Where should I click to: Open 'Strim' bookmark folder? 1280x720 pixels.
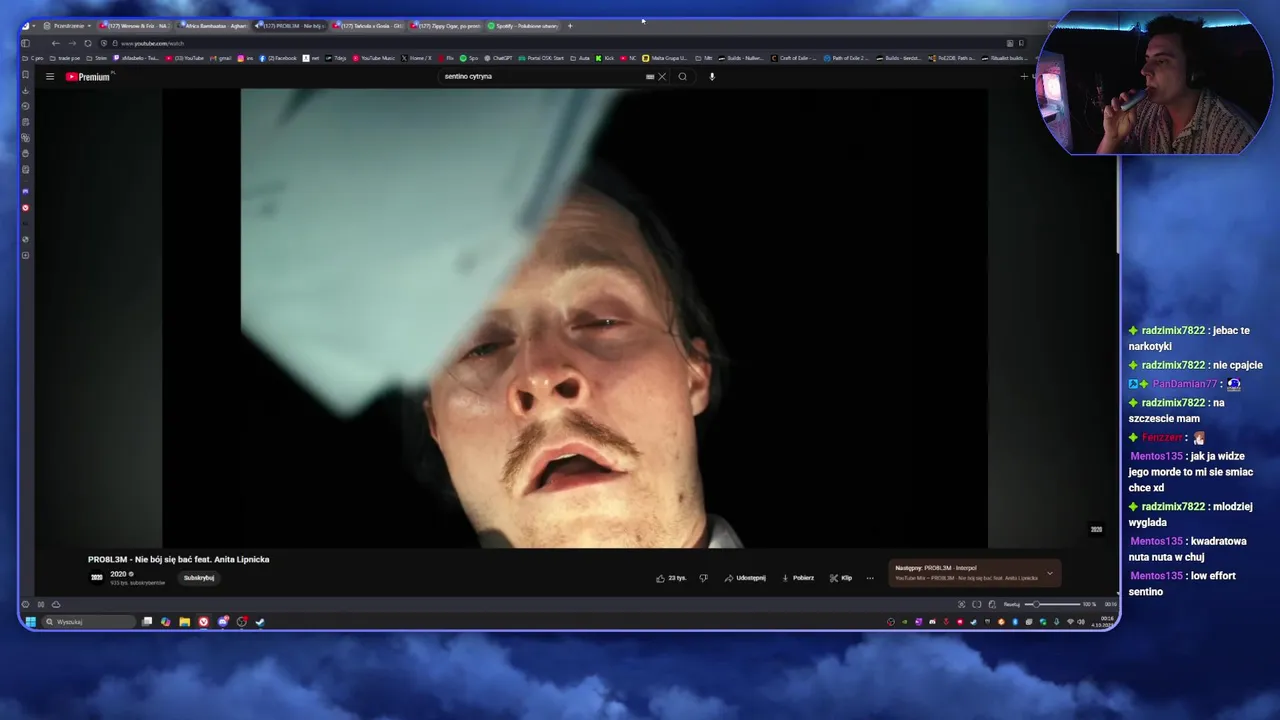coord(97,58)
